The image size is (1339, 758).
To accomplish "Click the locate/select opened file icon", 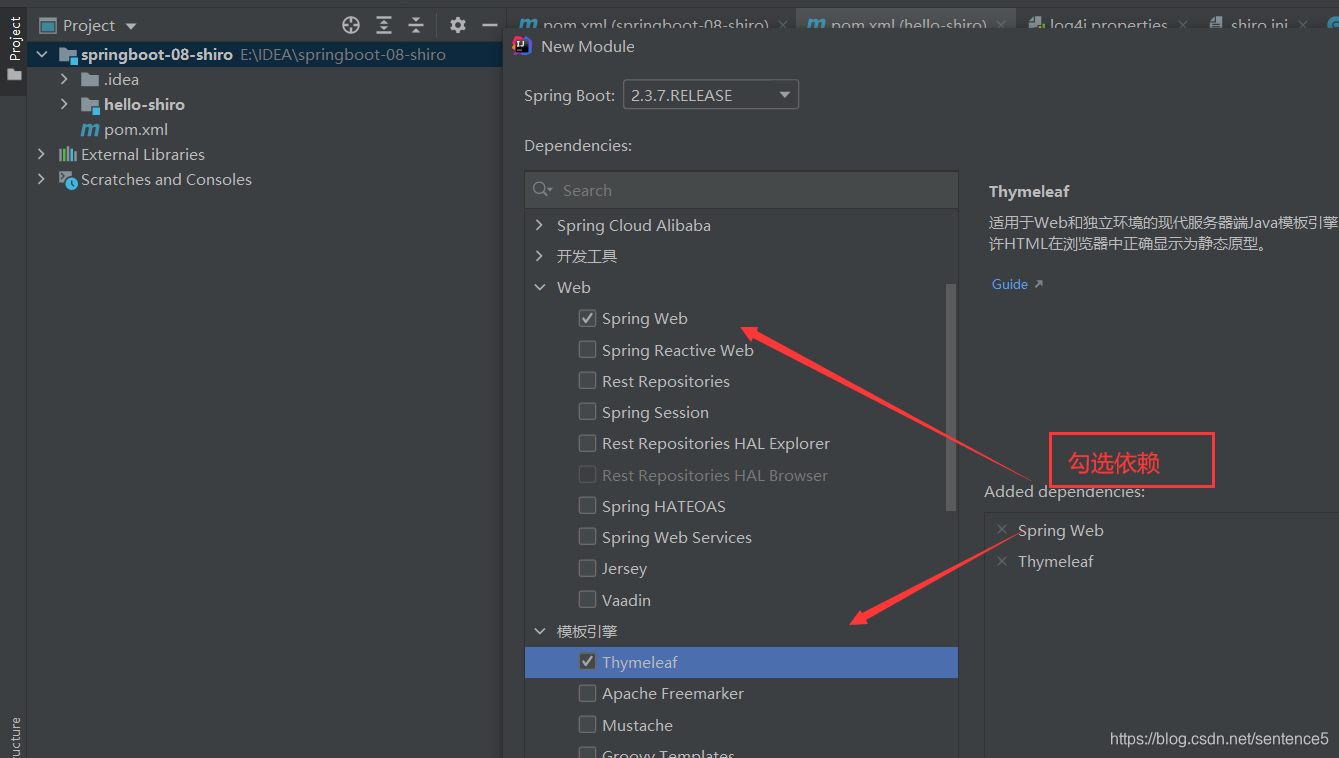I will pos(351,25).
